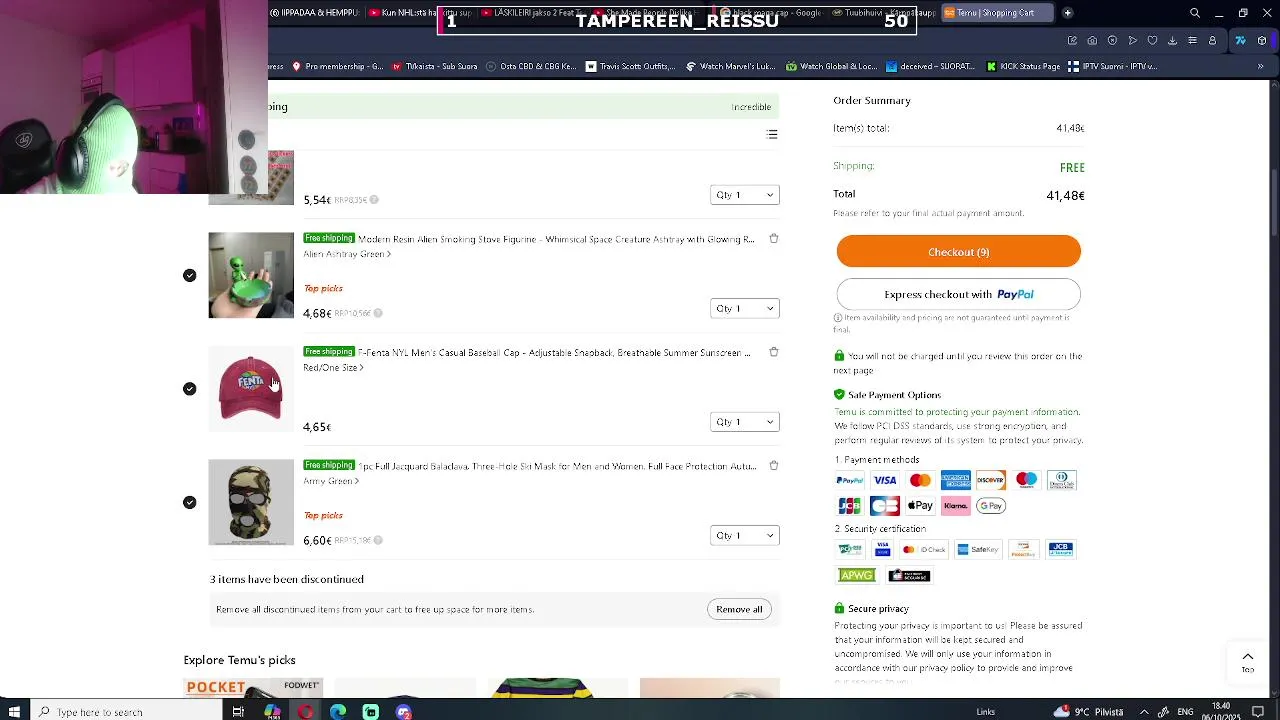Open the Watch Marvel's bookmark
1280x720 pixels.
(x=730, y=67)
